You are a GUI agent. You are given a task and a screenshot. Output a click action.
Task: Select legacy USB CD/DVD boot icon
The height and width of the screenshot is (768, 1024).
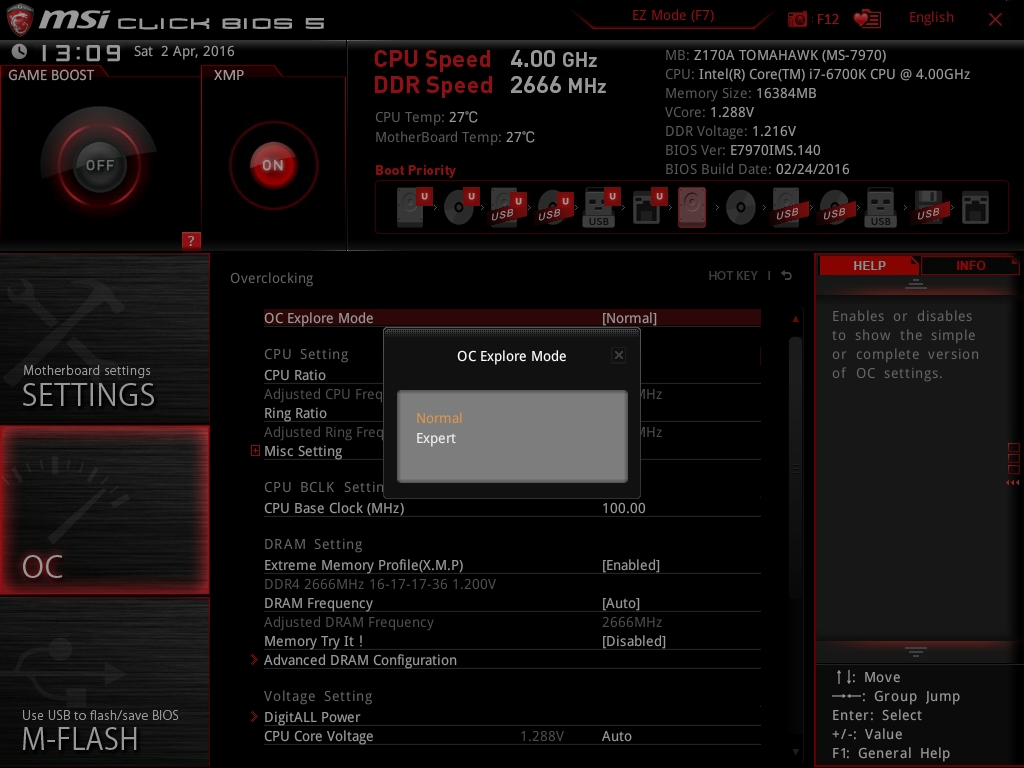(834, 208)
